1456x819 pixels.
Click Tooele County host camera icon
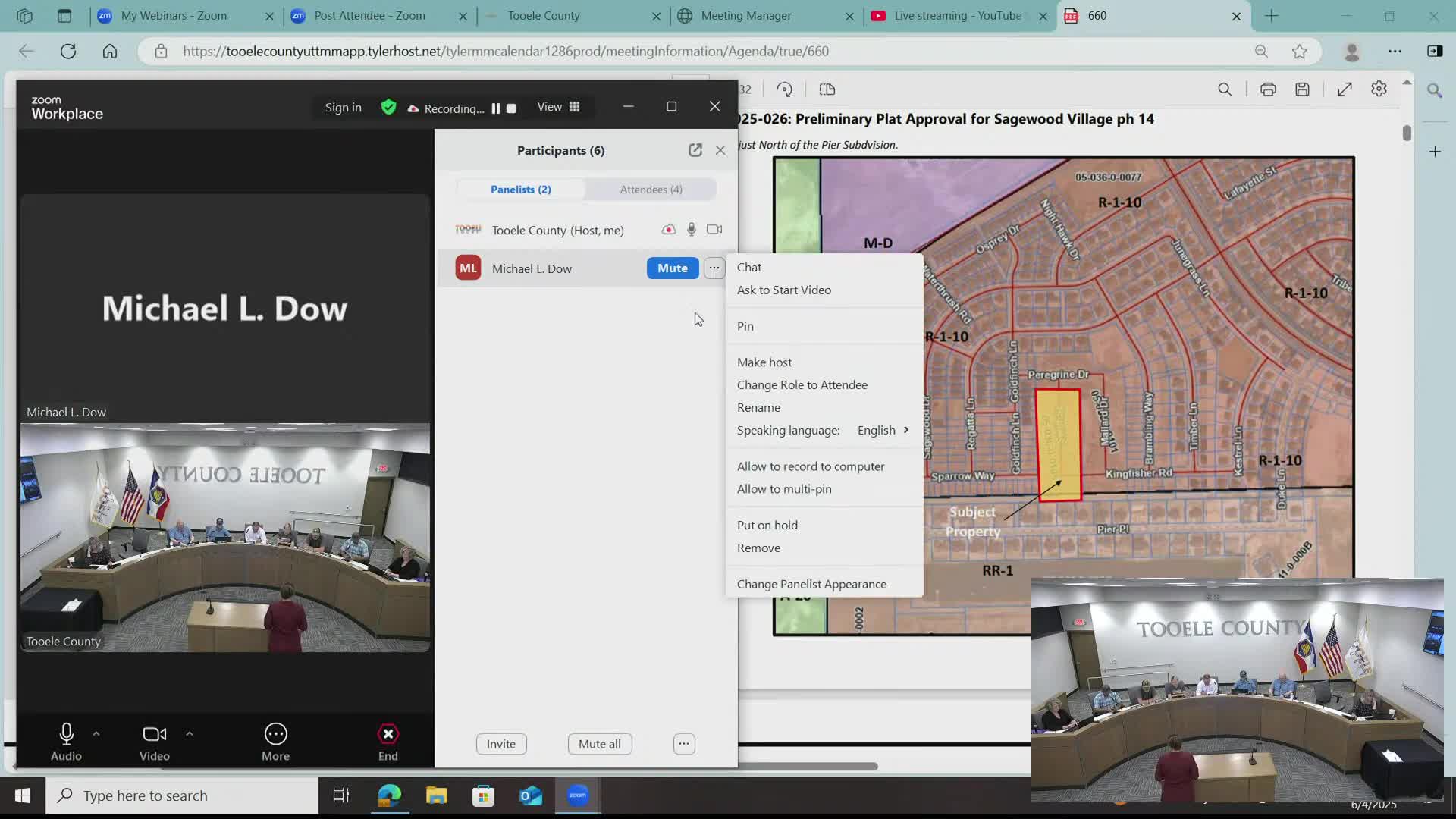pyautogui.click(x=714, y=229)
